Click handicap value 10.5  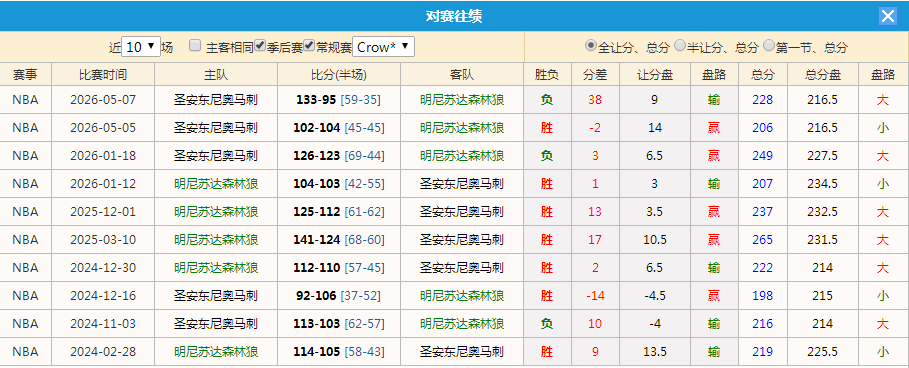[x=655, y=239]
